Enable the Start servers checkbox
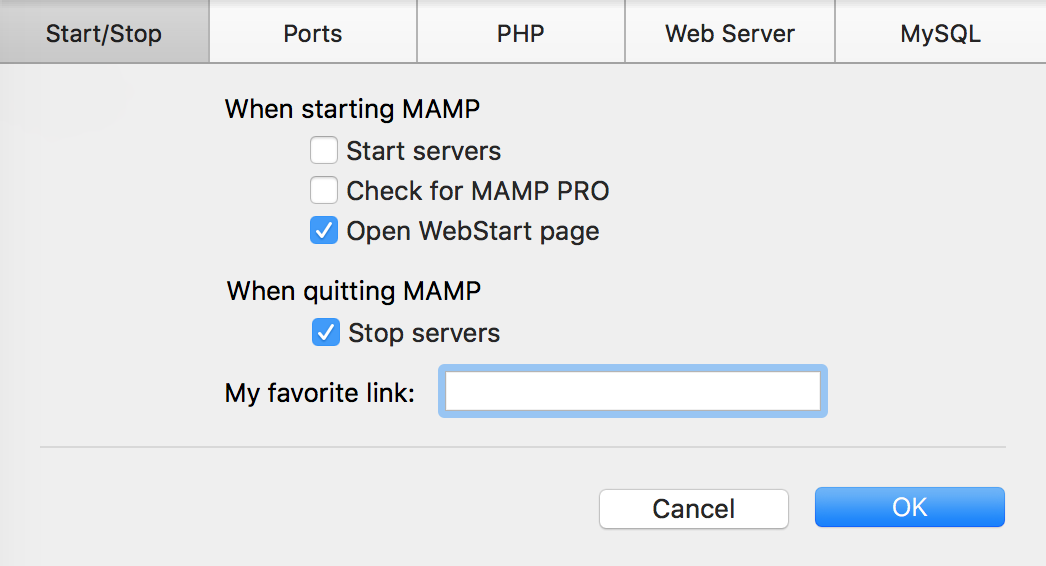1046x566 pixels. coord(323,151)
